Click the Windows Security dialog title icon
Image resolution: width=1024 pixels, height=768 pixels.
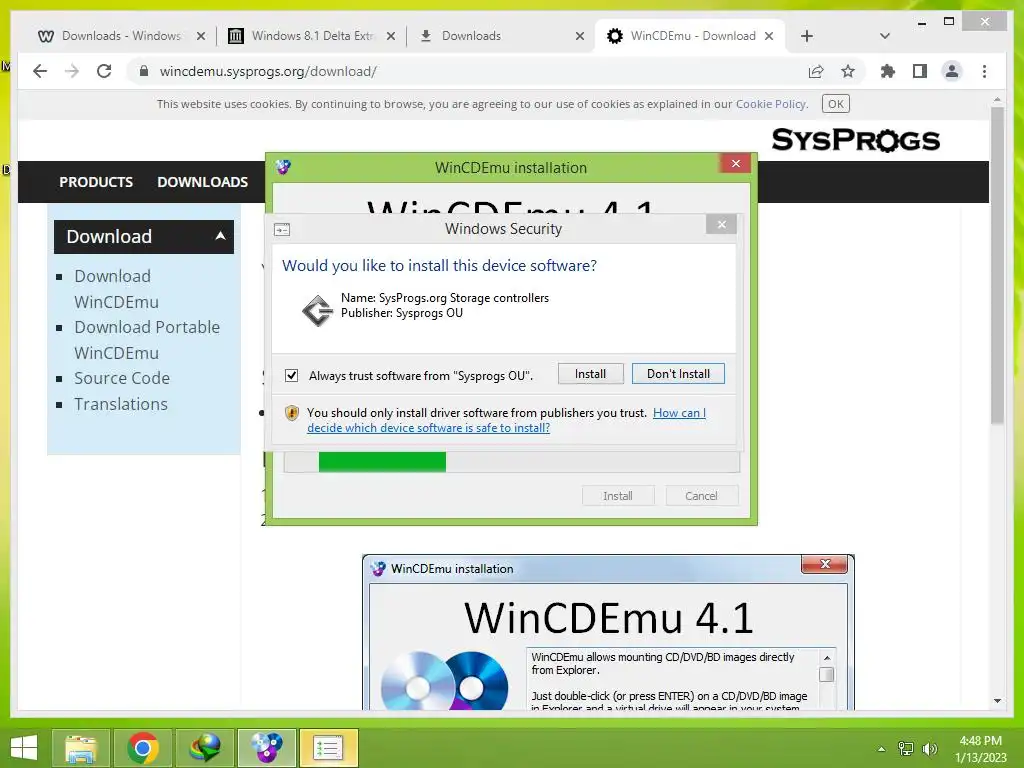coord(282,229)
